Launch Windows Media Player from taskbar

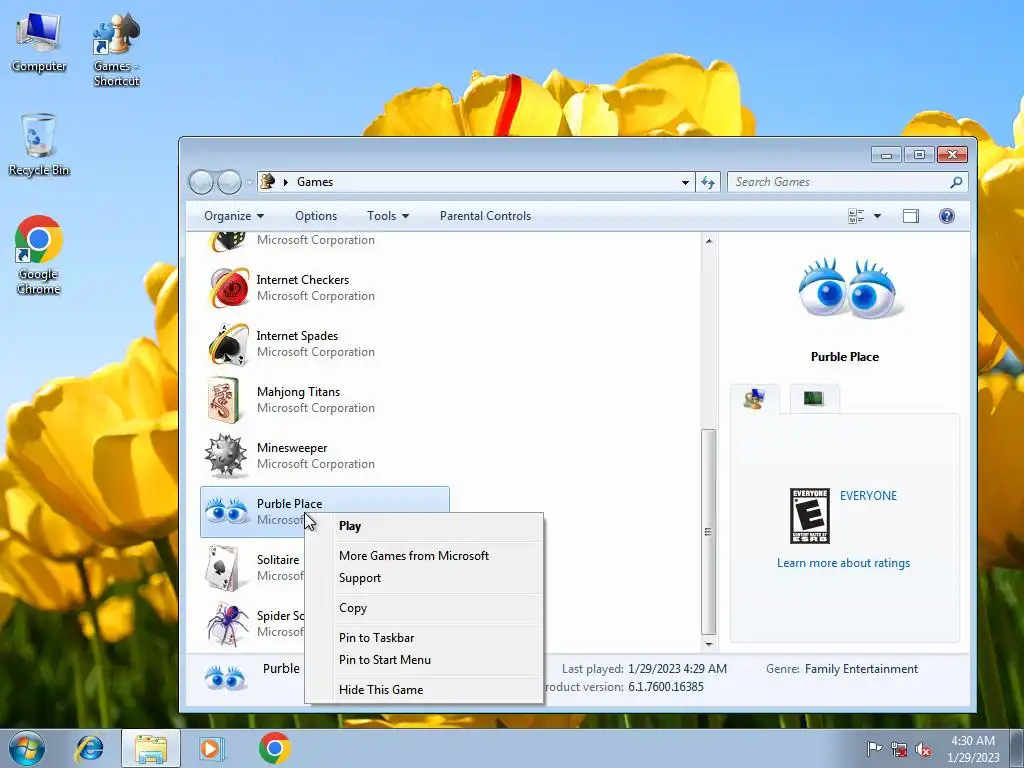(x=211, y=748)
